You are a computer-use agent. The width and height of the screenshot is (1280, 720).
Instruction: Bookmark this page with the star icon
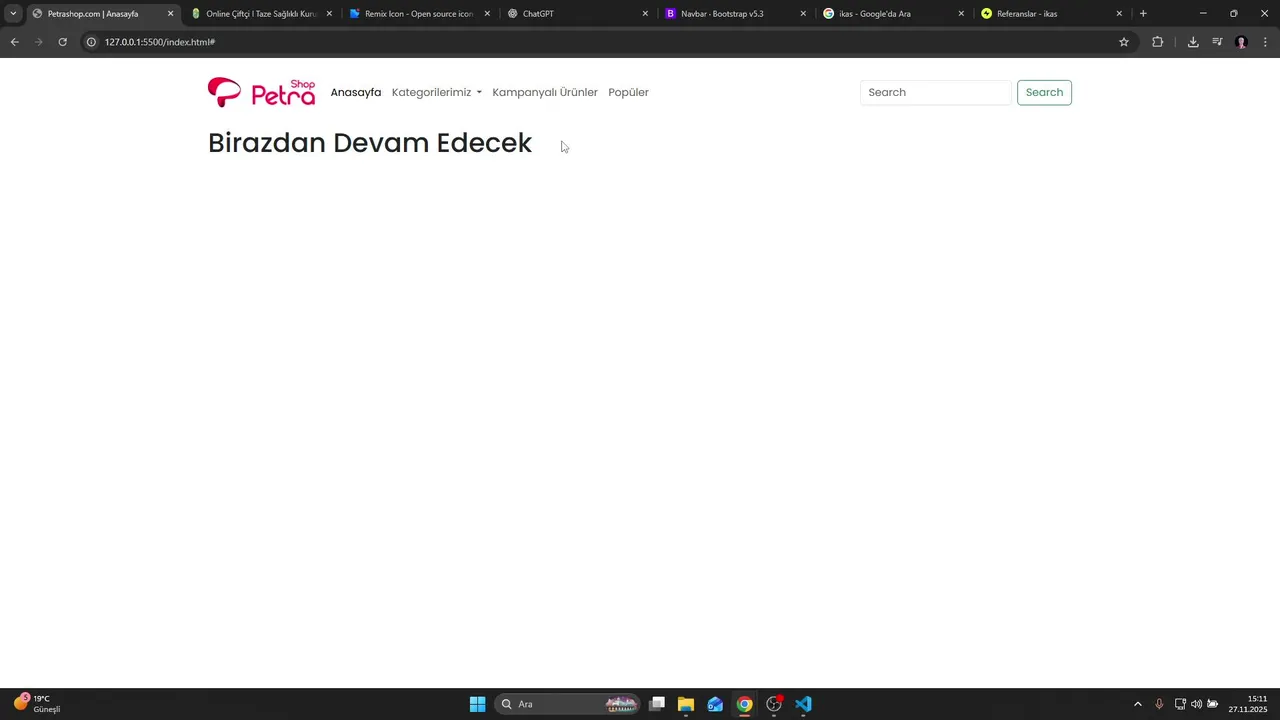click(x=1124, y=42)
